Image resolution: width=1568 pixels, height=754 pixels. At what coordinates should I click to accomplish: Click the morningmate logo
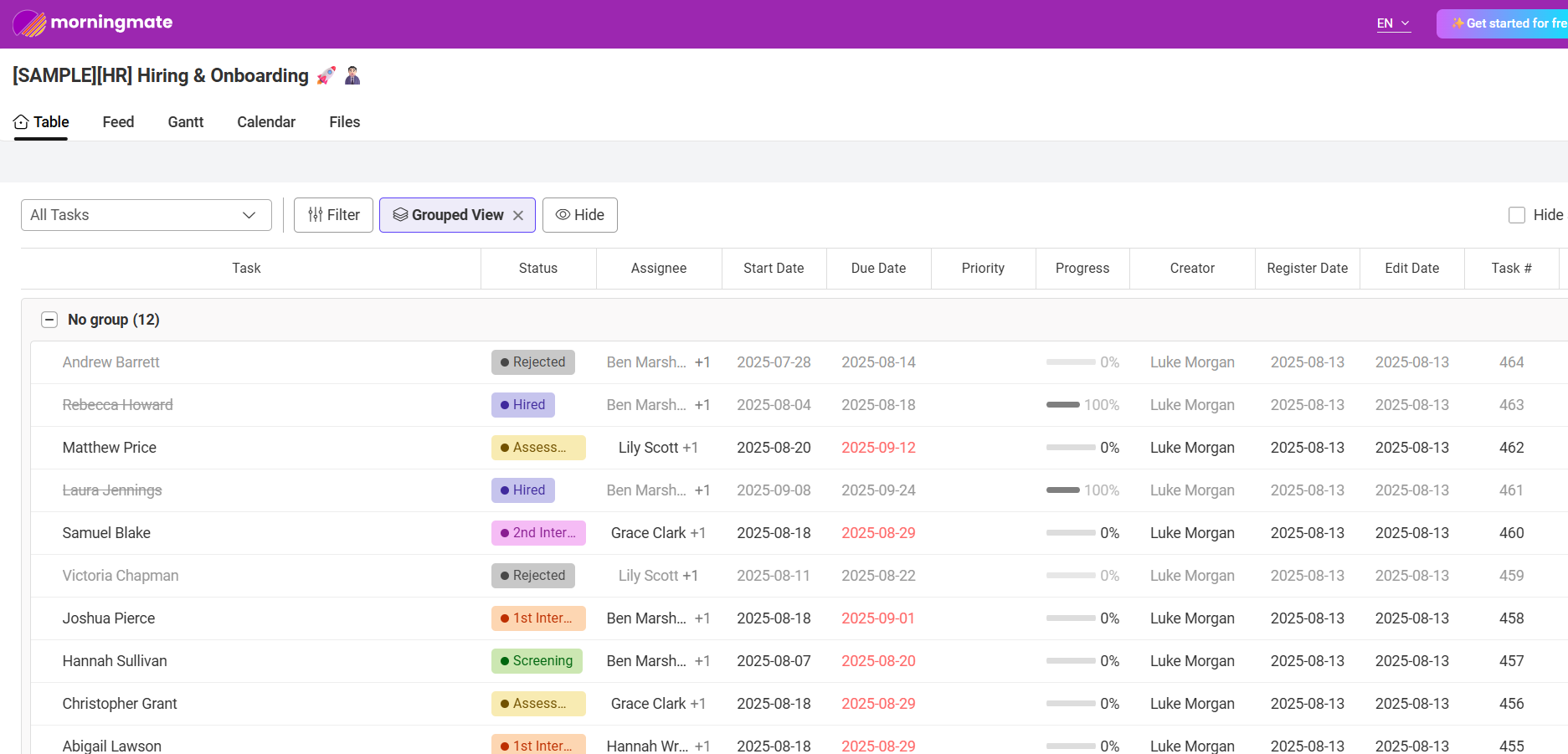pyautogui.click(x=92, y=23)
